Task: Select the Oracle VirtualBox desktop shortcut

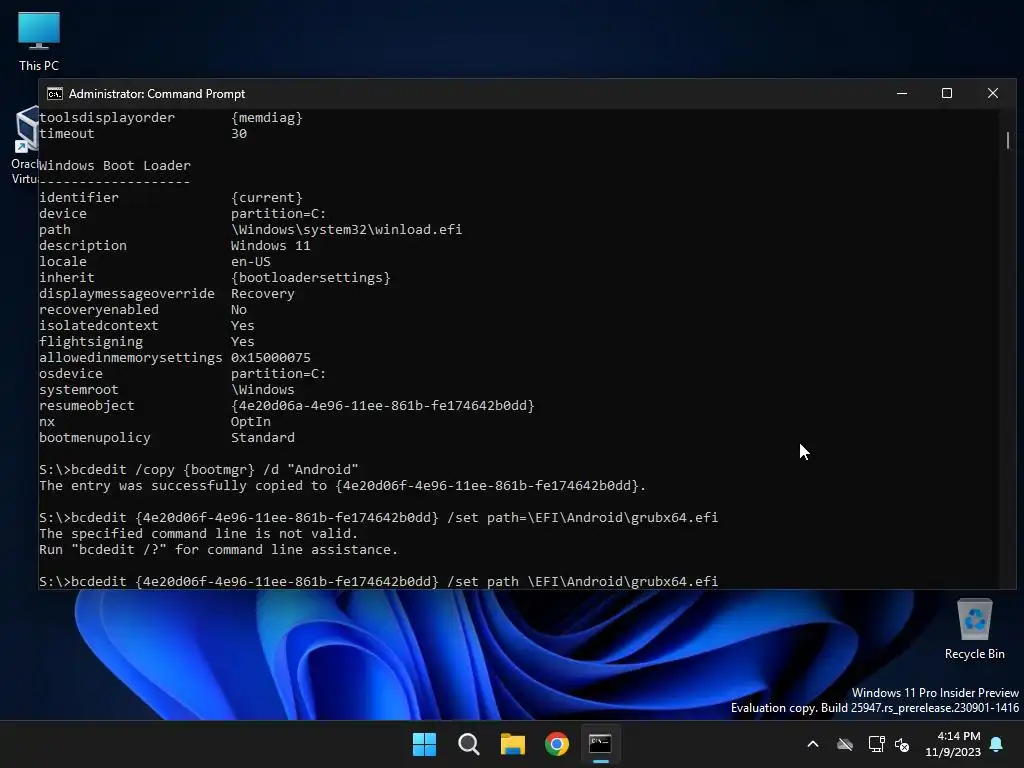Action: click(25, 146)
